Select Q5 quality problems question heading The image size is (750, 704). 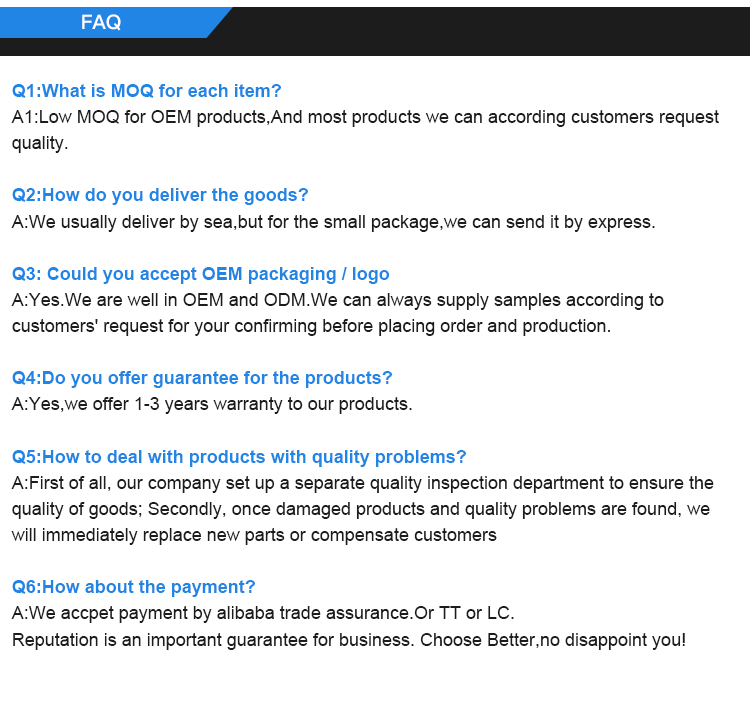click(x=239, y=457)
